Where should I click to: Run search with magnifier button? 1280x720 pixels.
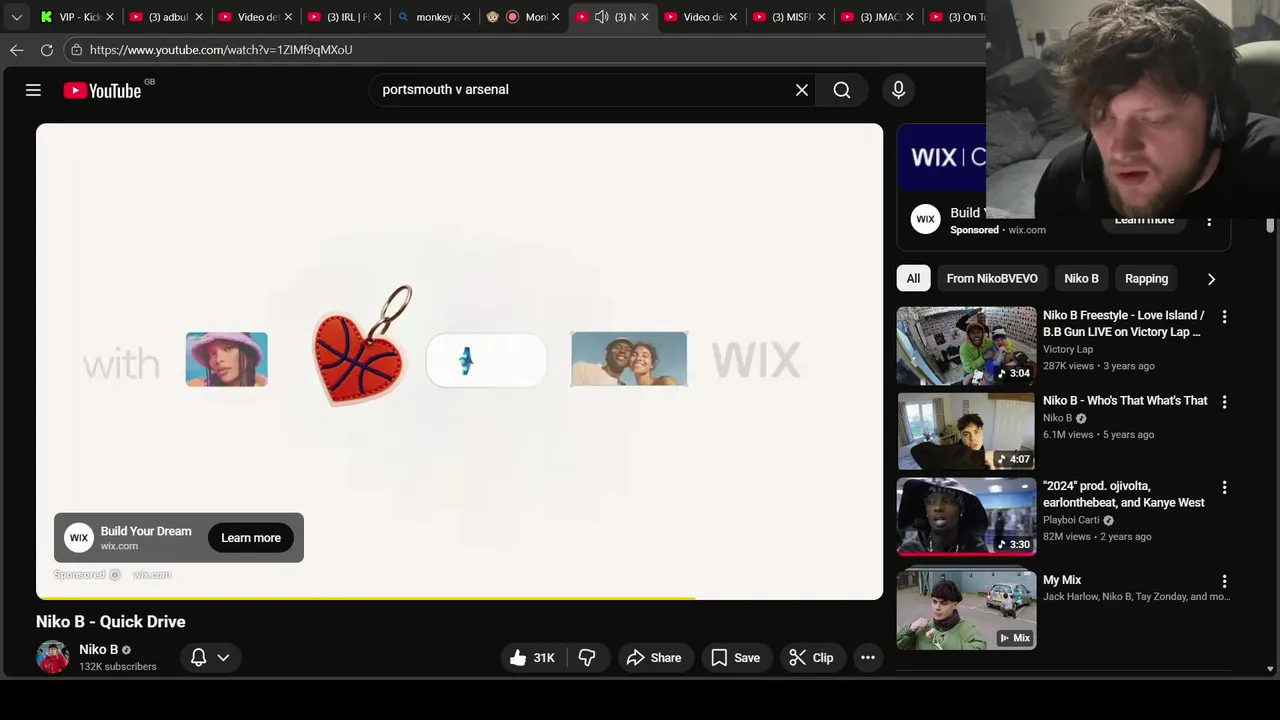(x=842, y=90)
